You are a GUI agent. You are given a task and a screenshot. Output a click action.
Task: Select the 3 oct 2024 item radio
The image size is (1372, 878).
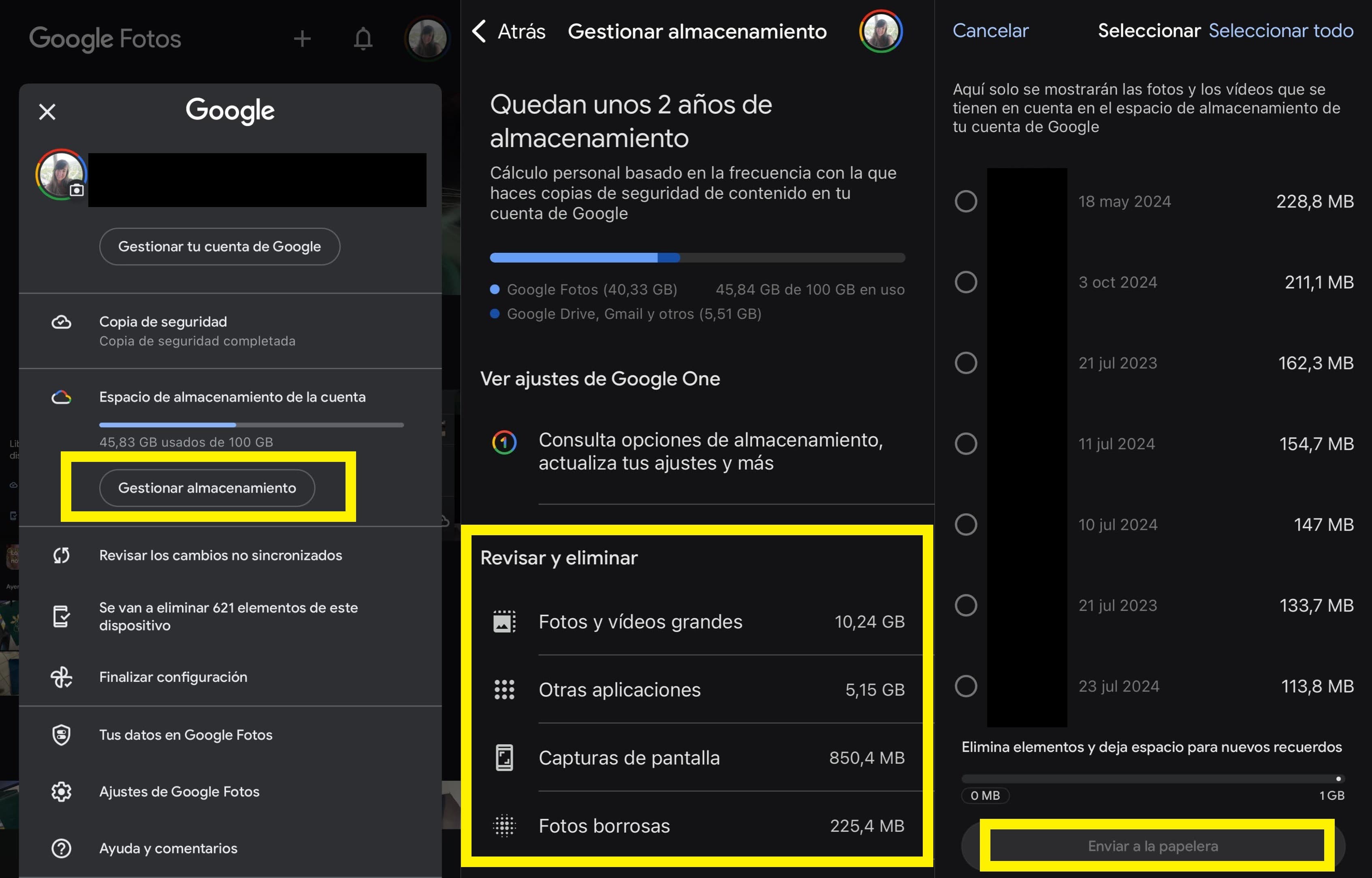pyautogui.click(x=966, y=282)
